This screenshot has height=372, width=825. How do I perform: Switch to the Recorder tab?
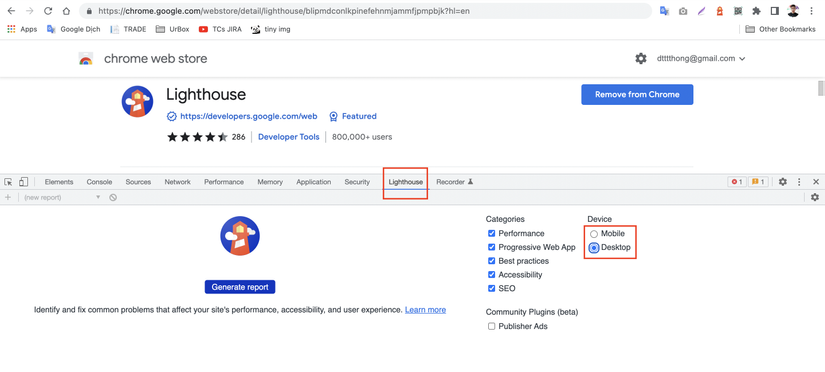point(455,182)
